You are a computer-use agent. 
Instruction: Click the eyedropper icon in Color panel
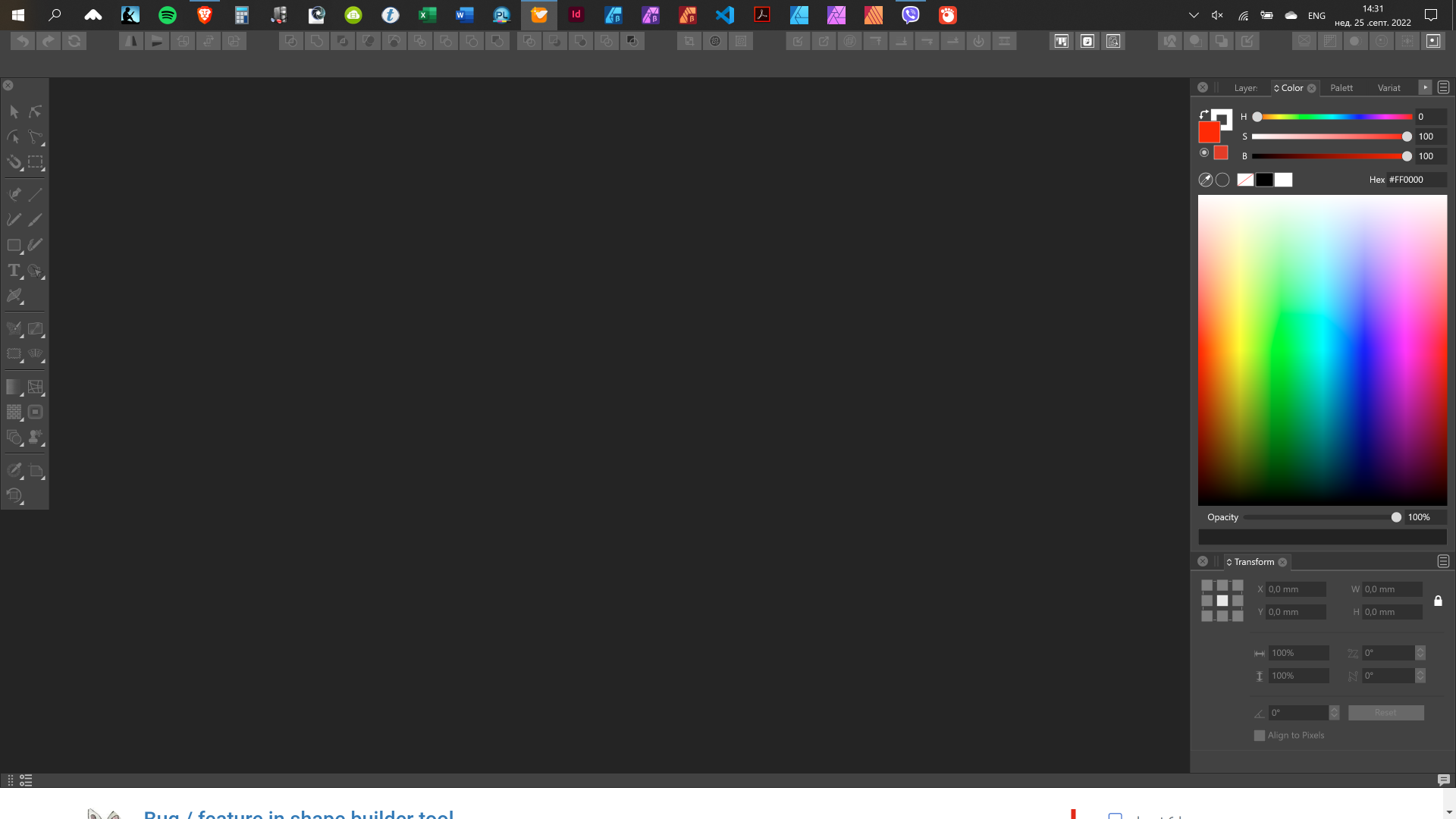pyautogui.click(x=1205, y=180)
